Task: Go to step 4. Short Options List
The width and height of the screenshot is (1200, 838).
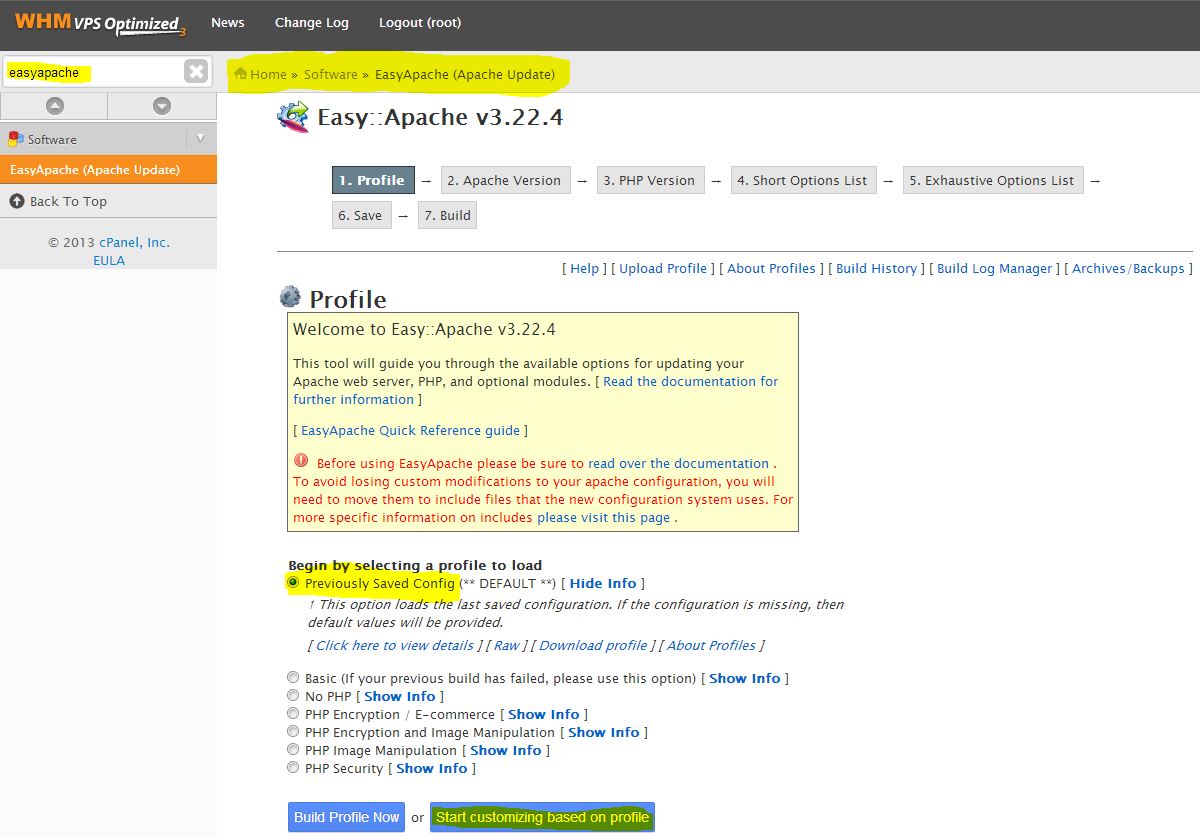Action: click(803, 180)
